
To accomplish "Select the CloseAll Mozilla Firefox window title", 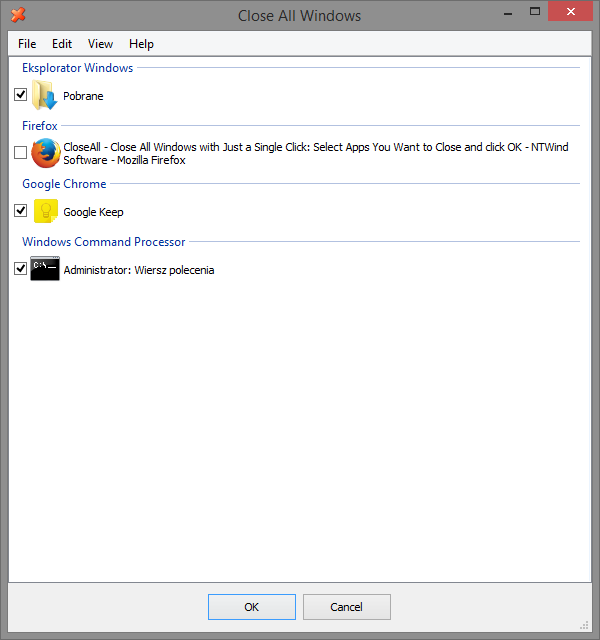I will click(x=316, y=153).
